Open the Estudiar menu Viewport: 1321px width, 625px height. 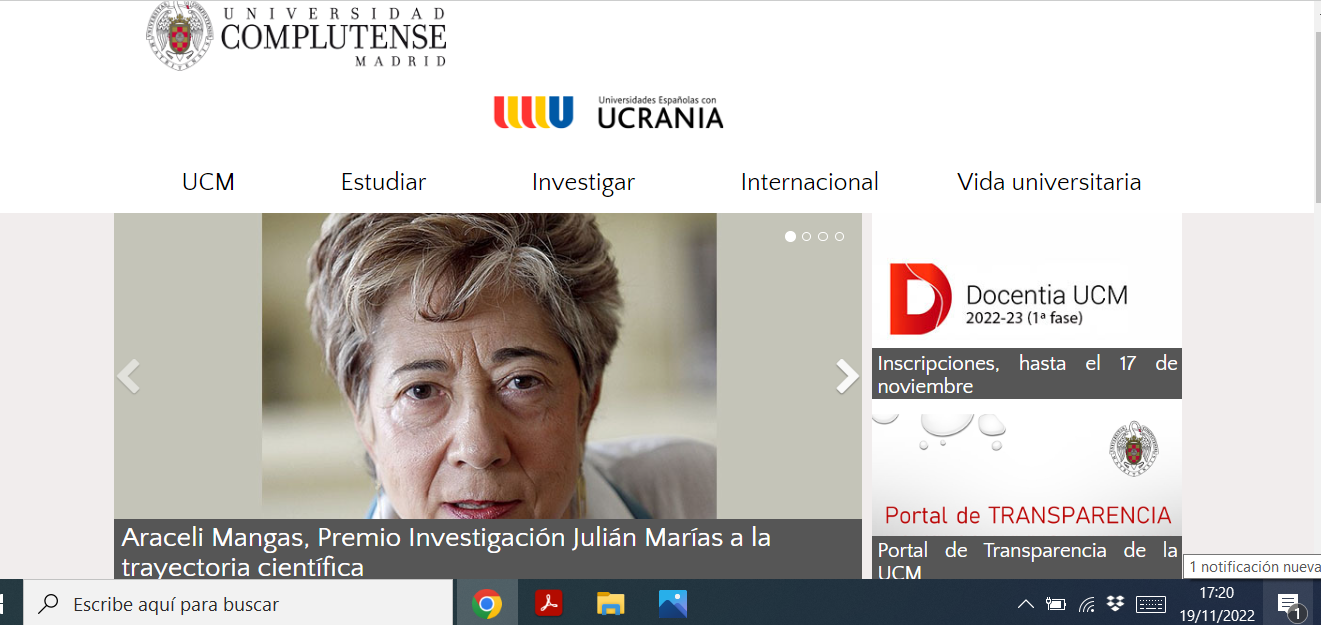coord(384,182)
